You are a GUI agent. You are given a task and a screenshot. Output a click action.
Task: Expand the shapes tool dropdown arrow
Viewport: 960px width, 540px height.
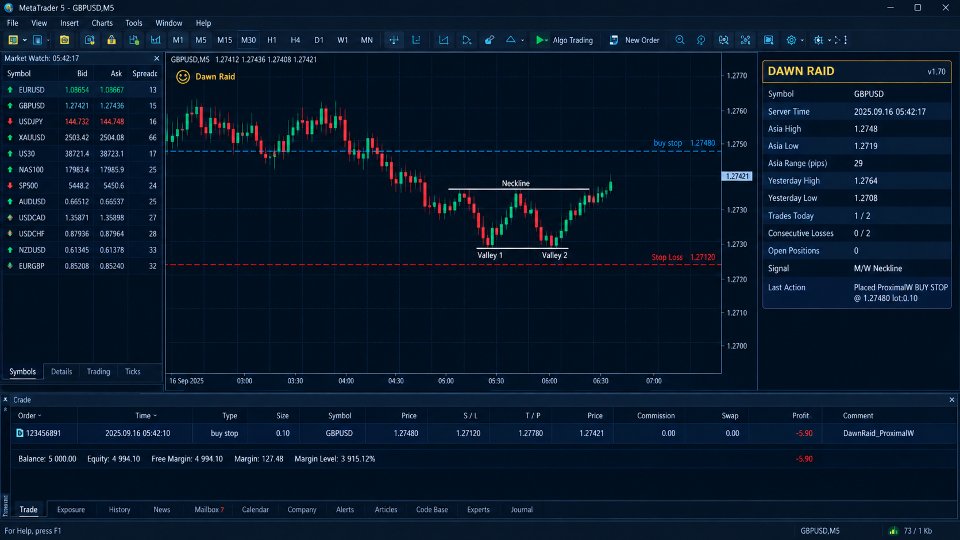point(522,40)
